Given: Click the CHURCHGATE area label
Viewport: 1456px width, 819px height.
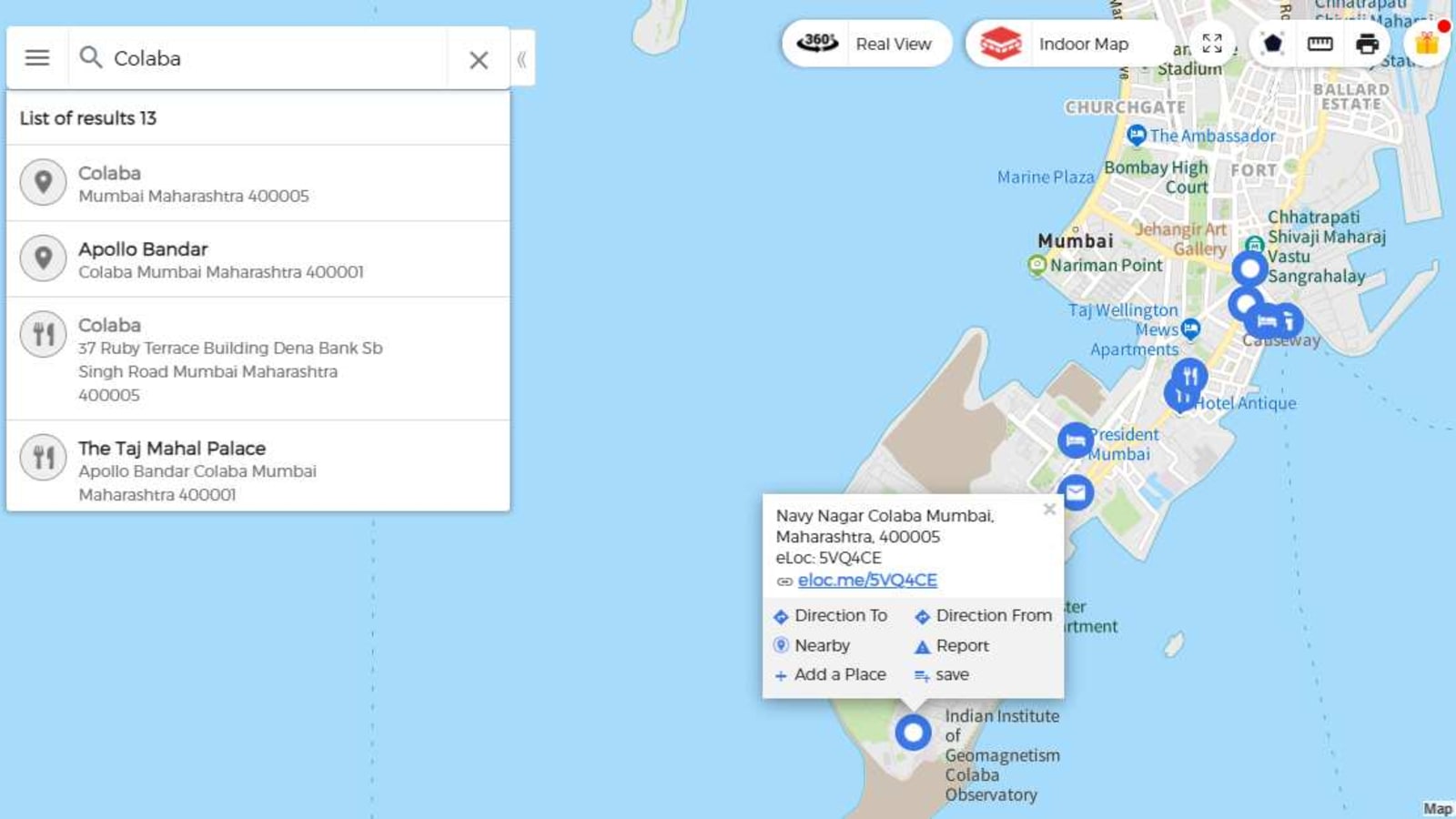Looking at the screenshot, I should [1126, 107].
